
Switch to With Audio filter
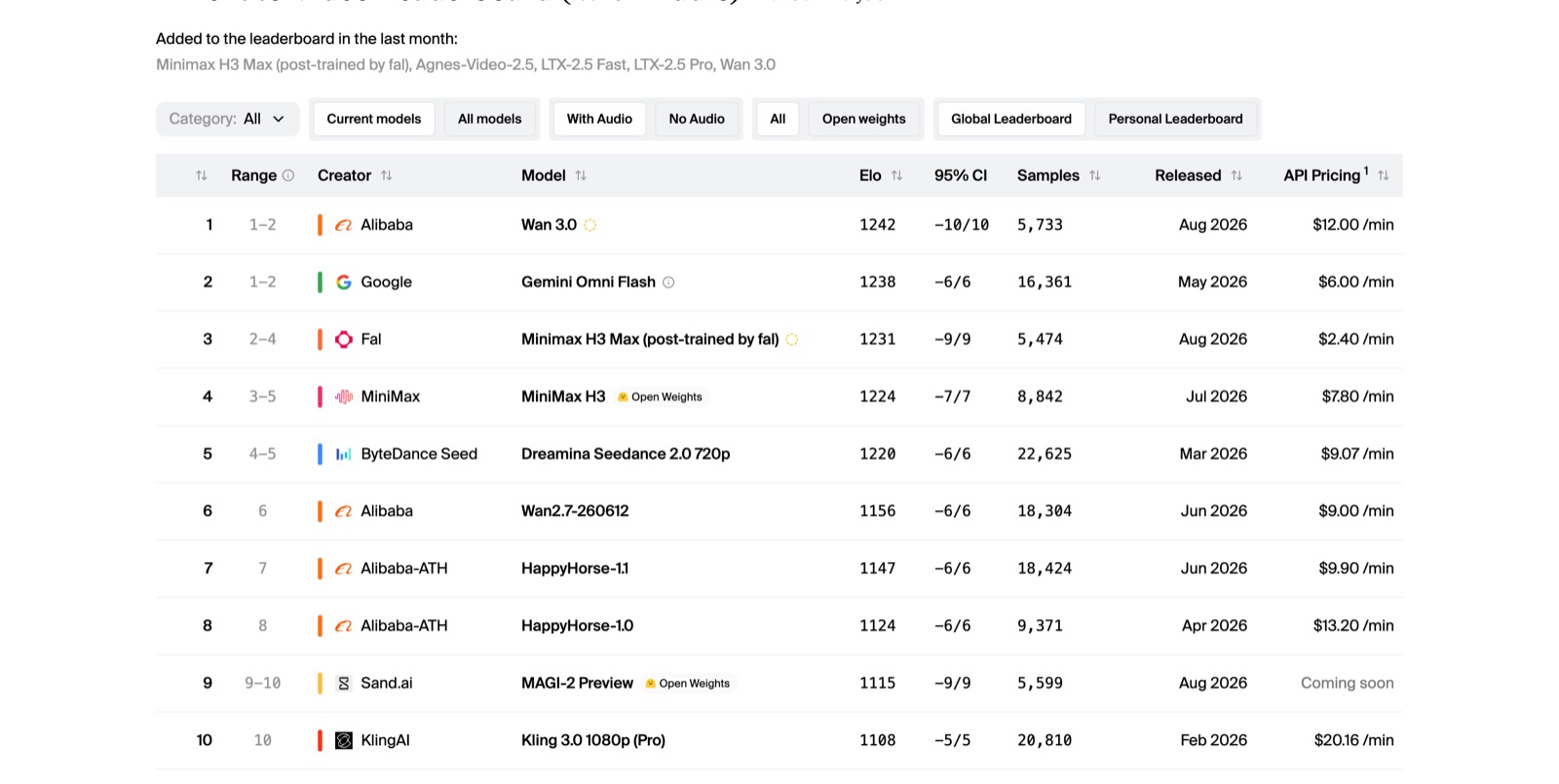[x=599, y=119]
